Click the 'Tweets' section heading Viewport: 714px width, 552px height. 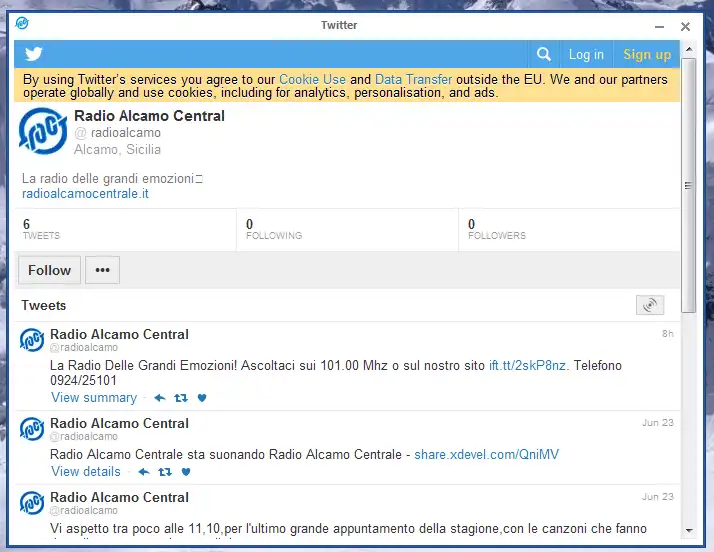pos(44,305)
